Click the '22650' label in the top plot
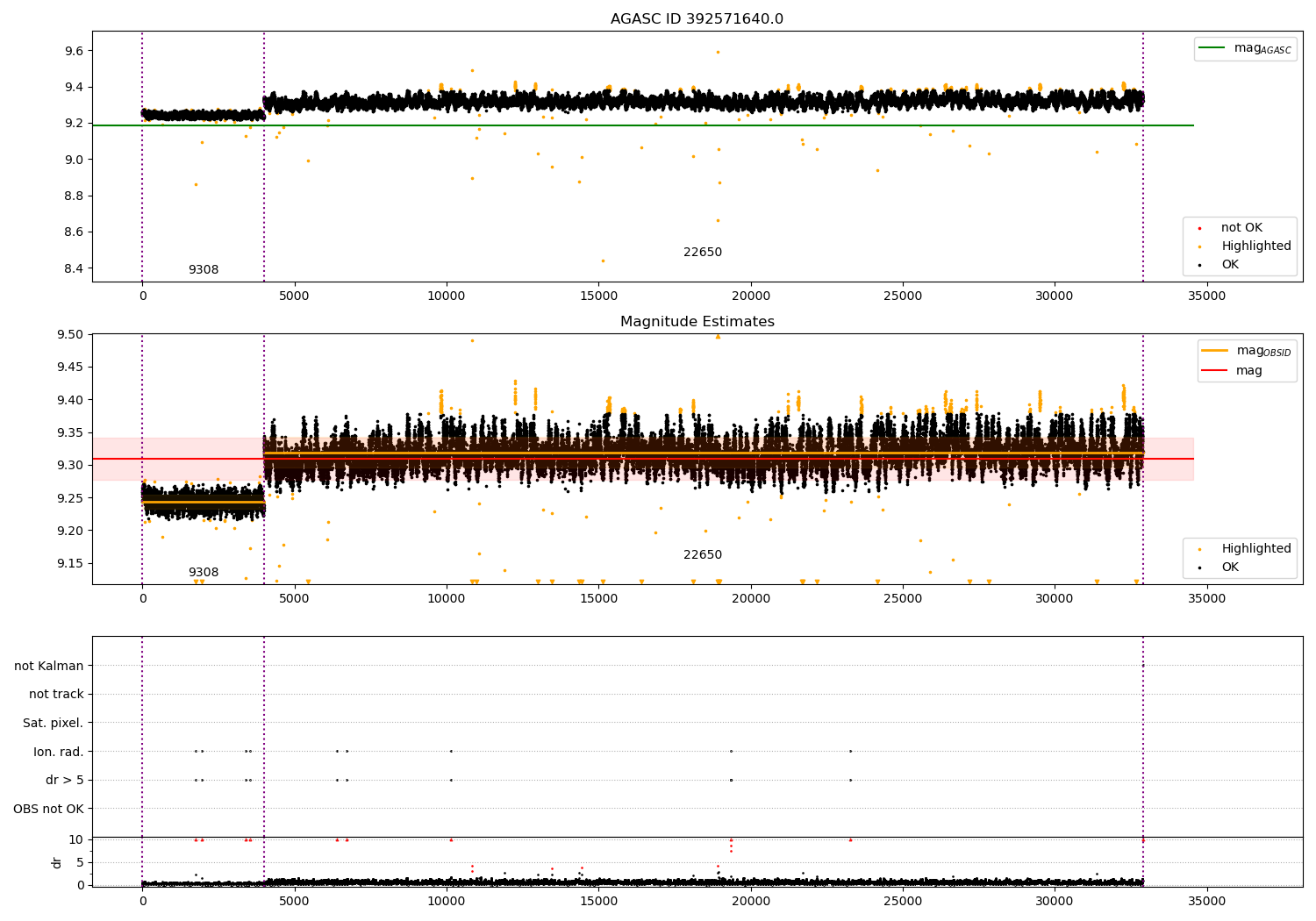 [x=703, y=253]
